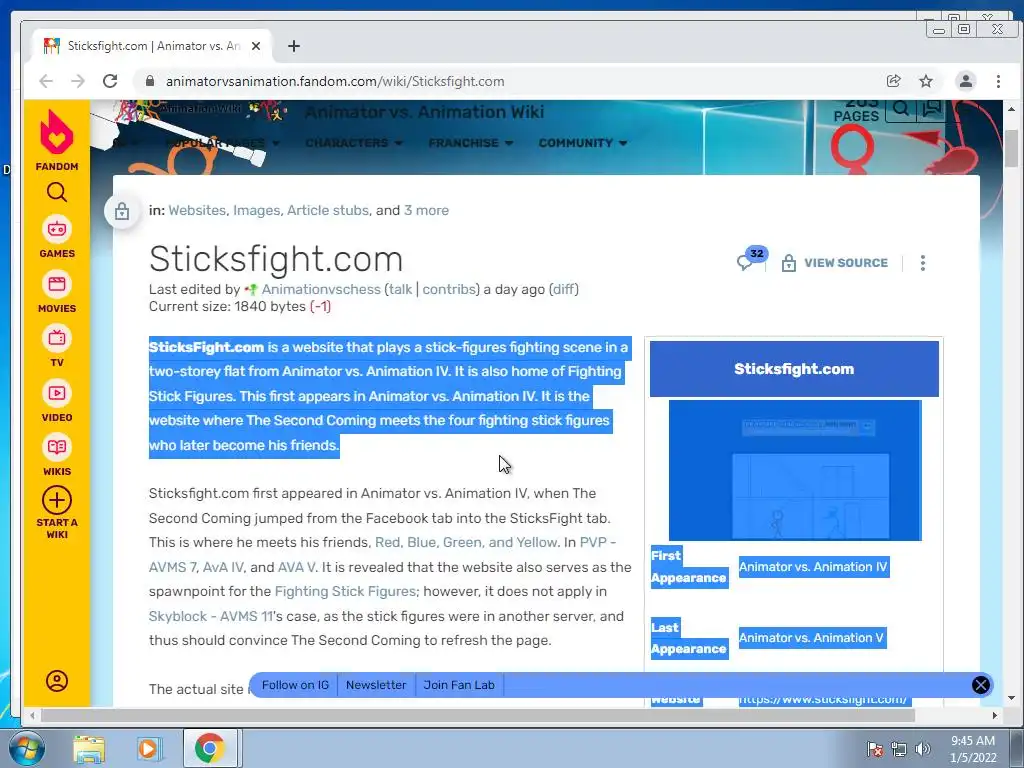Click the View Source button
1024x768 pixels.
click(x=835, y=263)
